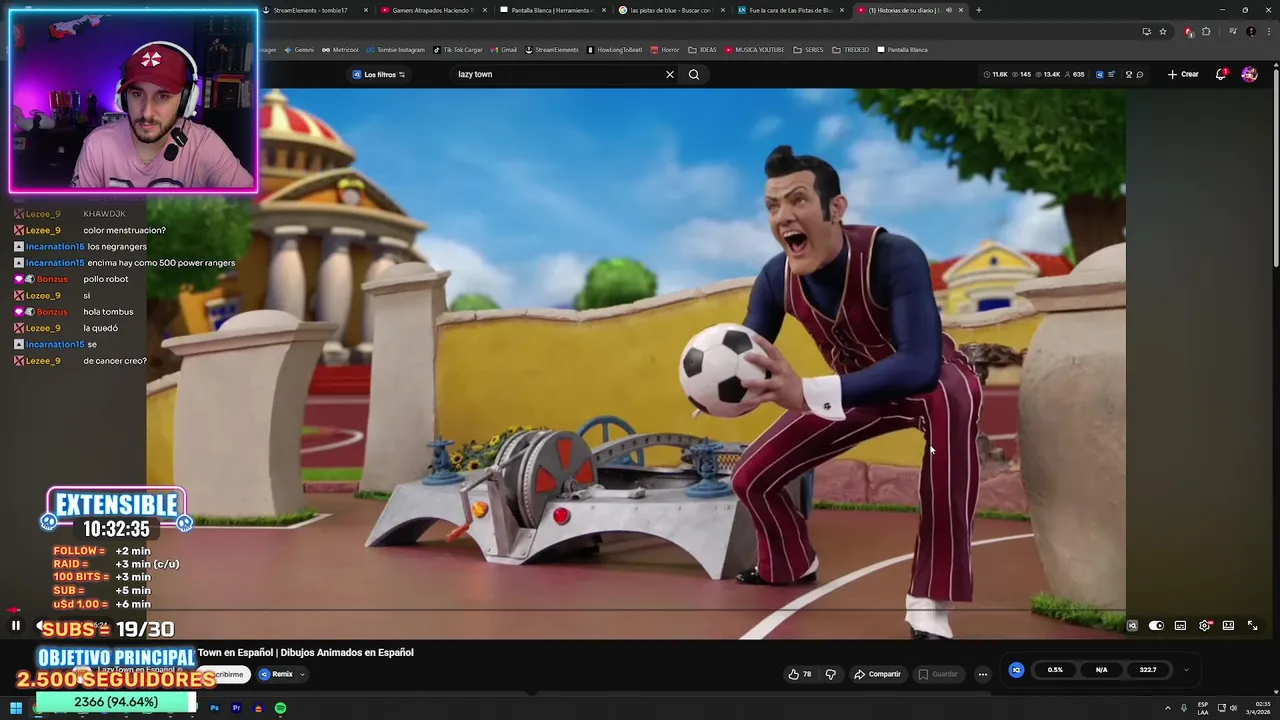Viewport: 1280px width, 720px height.
Task: Pause the LazyTown video
Action: pyautogui.click(x=15, y=626)
